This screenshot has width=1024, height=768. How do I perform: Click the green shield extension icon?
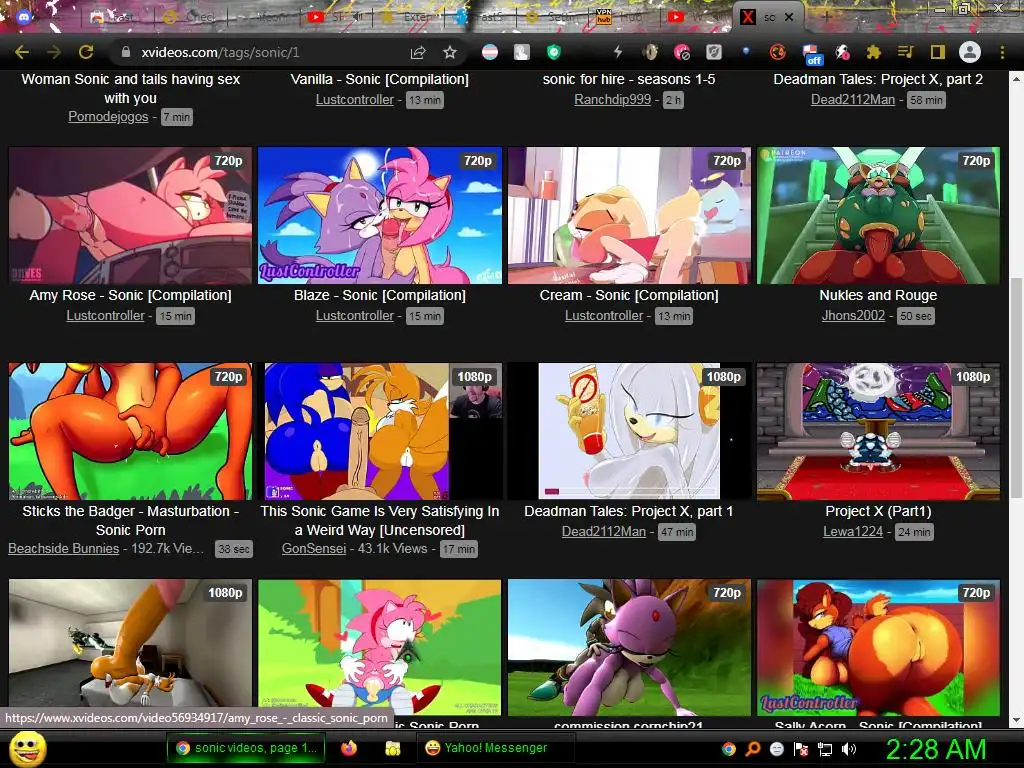tap(554, 52)
